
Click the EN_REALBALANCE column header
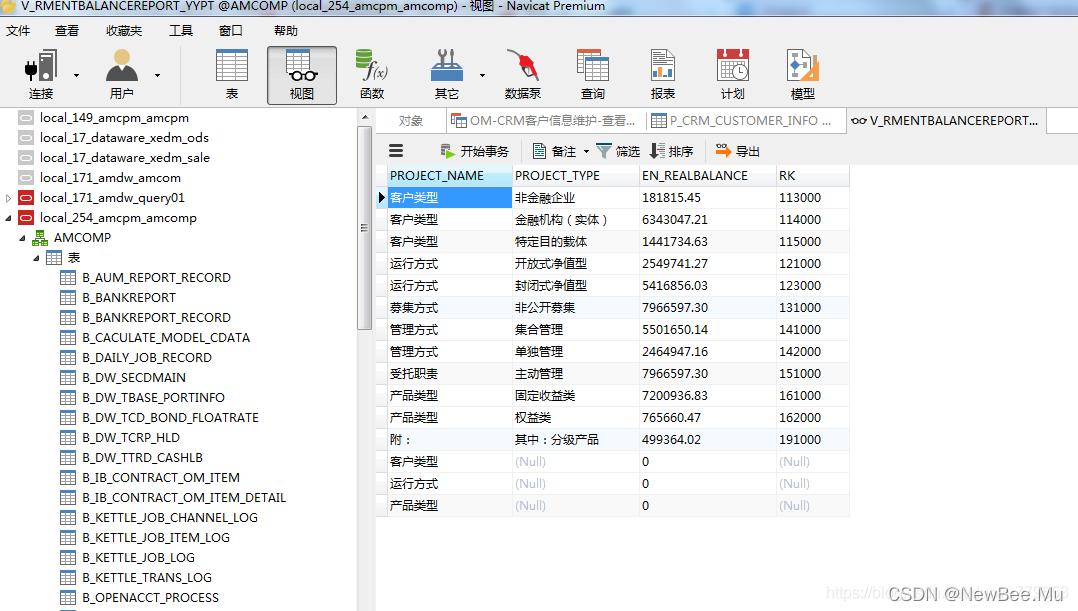click(707, 175)
